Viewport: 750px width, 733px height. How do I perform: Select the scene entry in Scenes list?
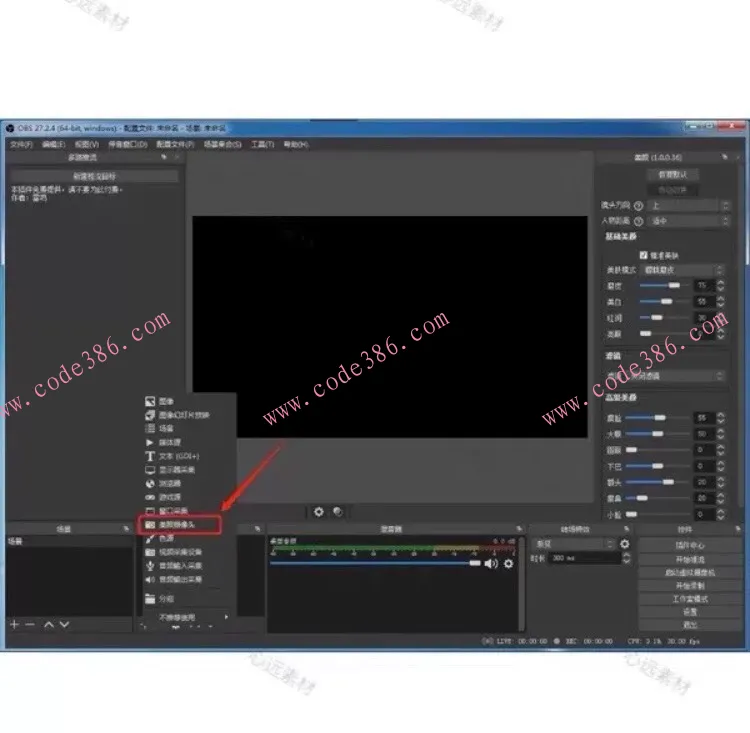click(x=69, y=541)
